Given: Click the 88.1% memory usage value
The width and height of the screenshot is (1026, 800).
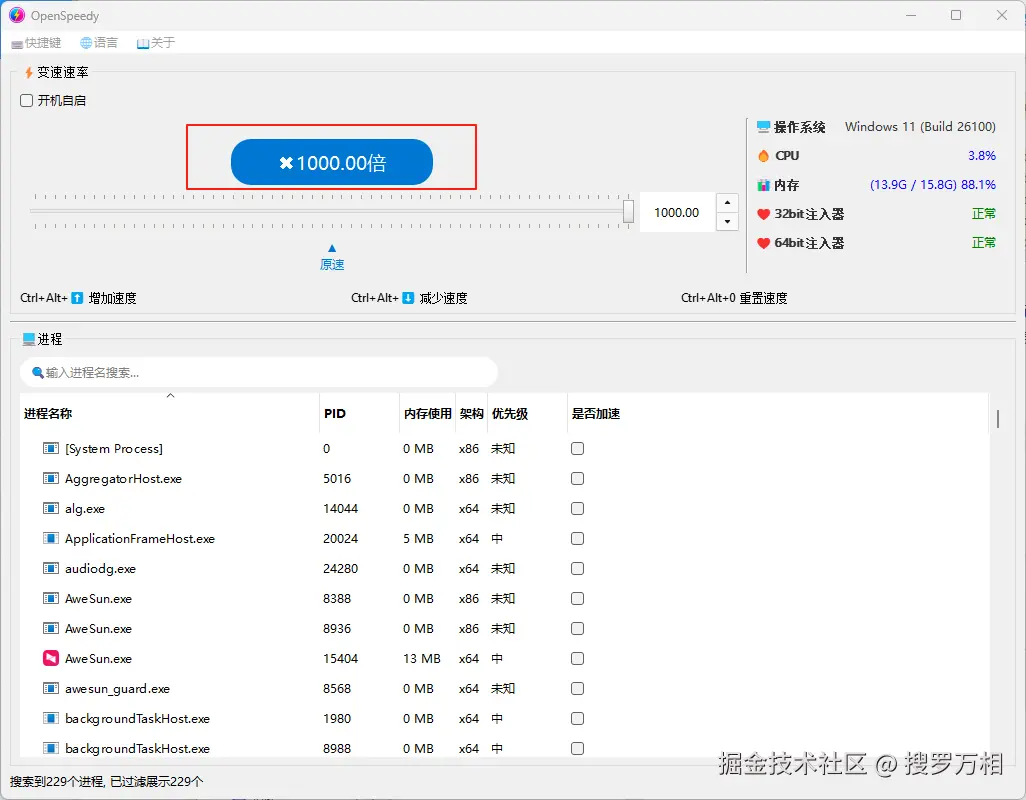Looking at the screenshot, I should click(x=978, y=185).
